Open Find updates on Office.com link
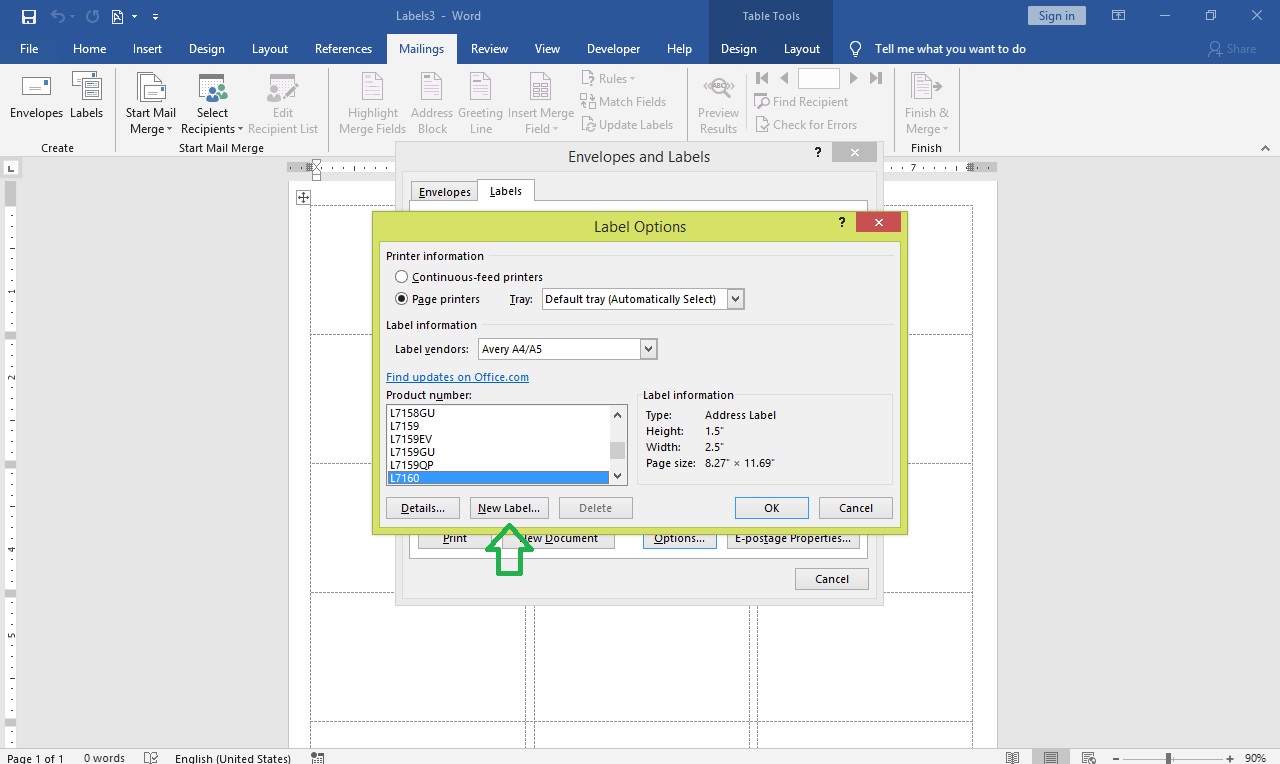The width and height of the screenshot is (1280, 764). coord(457,377)
